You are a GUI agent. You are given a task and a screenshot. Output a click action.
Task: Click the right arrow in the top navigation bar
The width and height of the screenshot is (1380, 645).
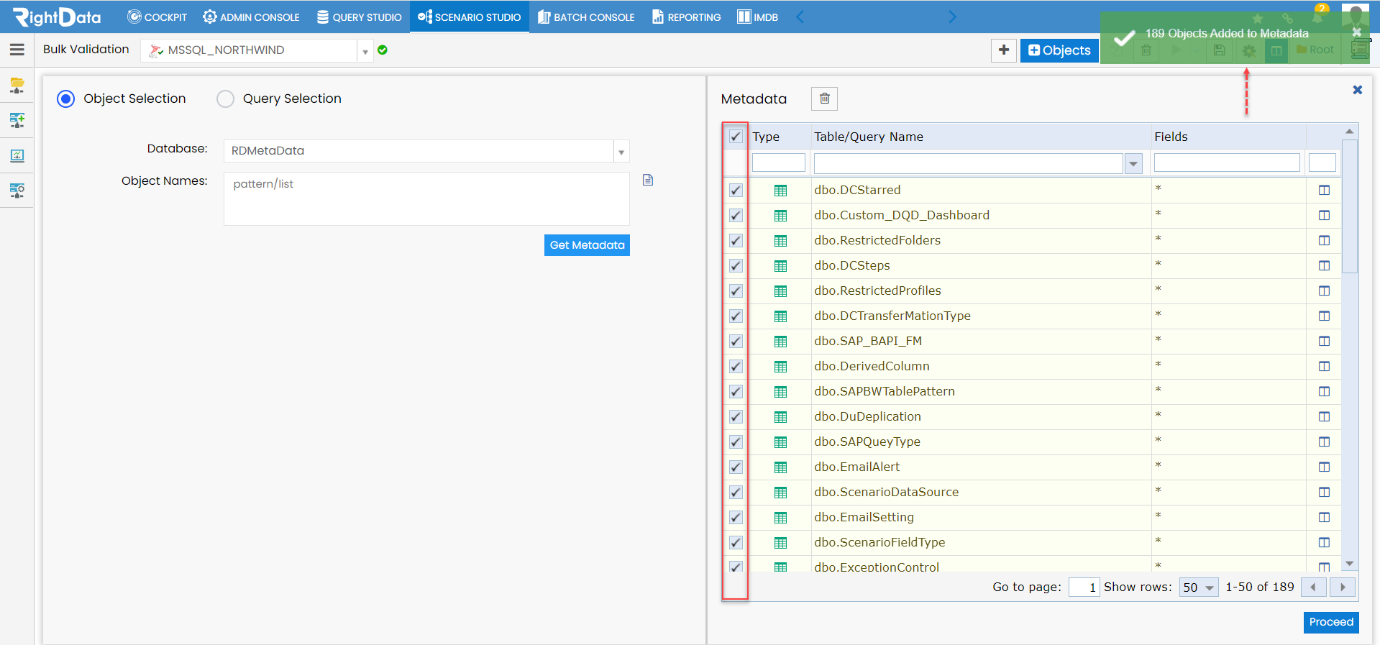[952, 16]
